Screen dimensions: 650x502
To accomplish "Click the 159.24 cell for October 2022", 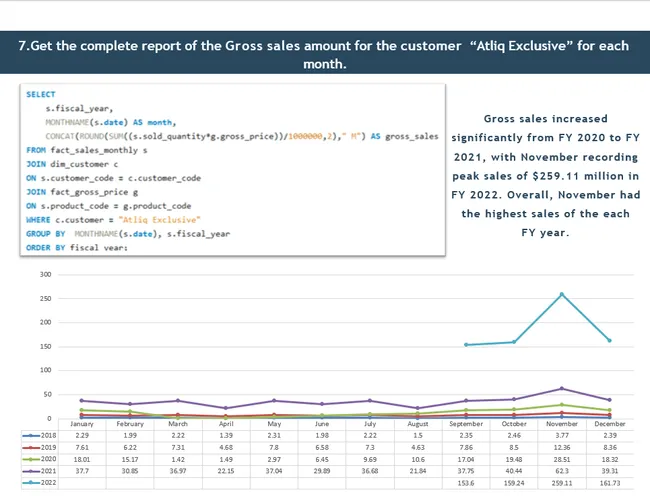I will pyautogui.click(x=514, y=483).
